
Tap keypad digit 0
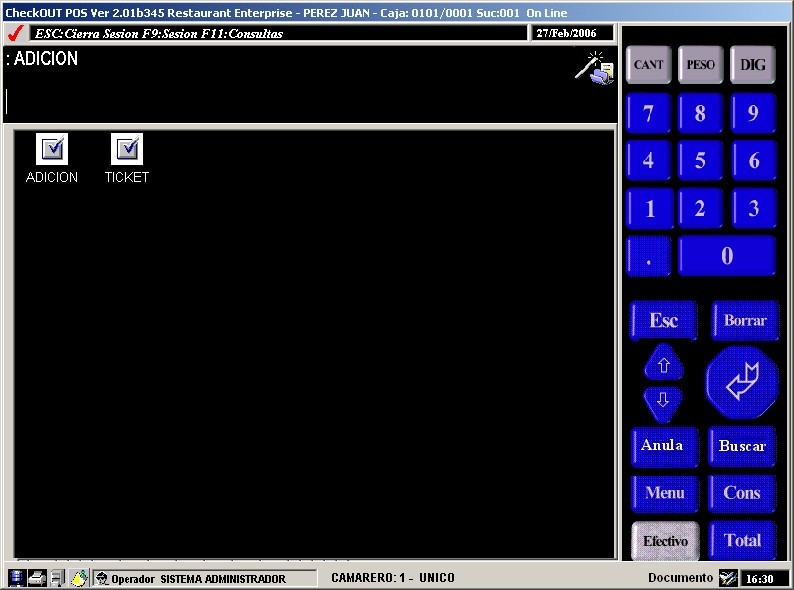pos(727,256)
